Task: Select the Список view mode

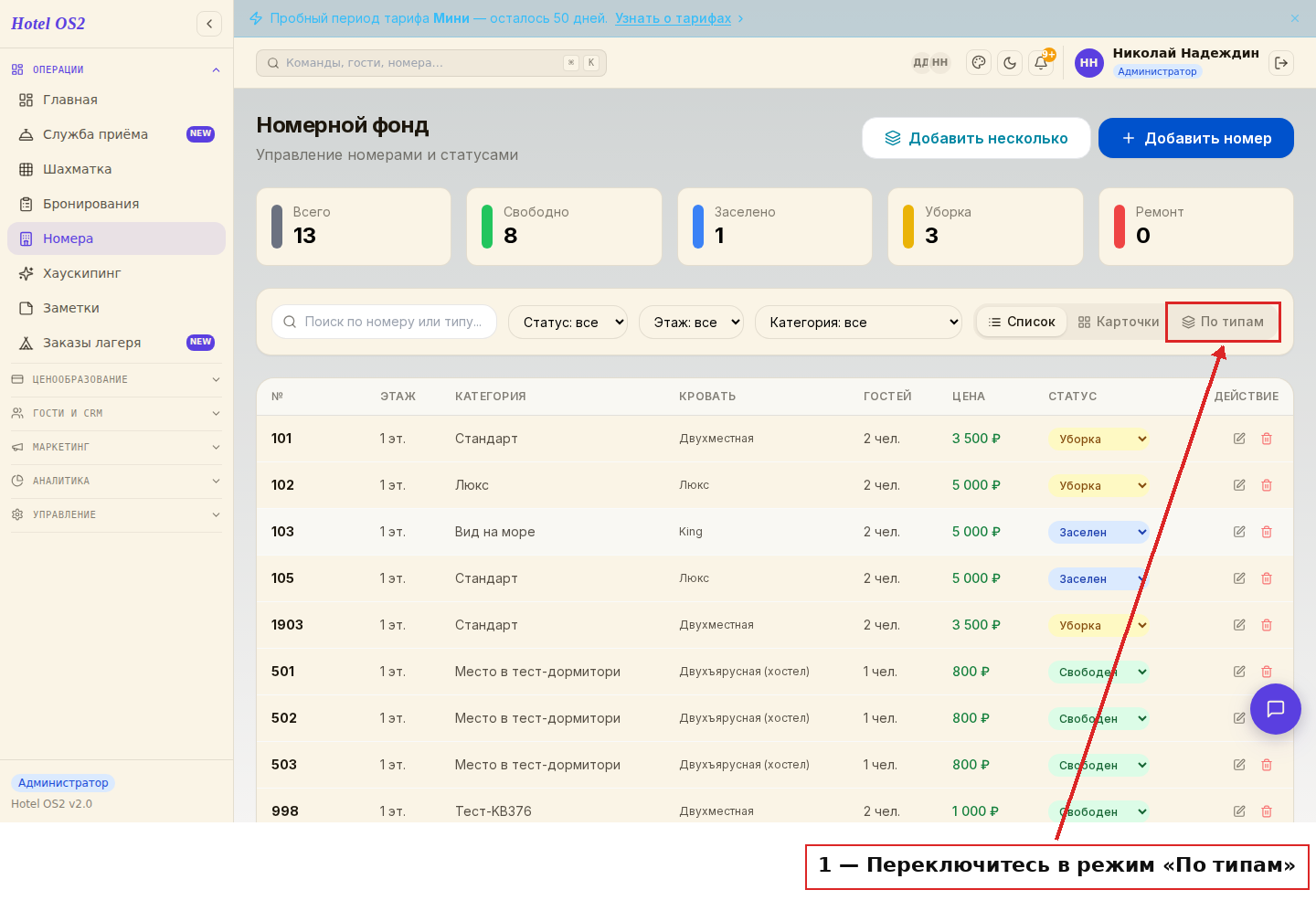Action: tap(1022, 322)
